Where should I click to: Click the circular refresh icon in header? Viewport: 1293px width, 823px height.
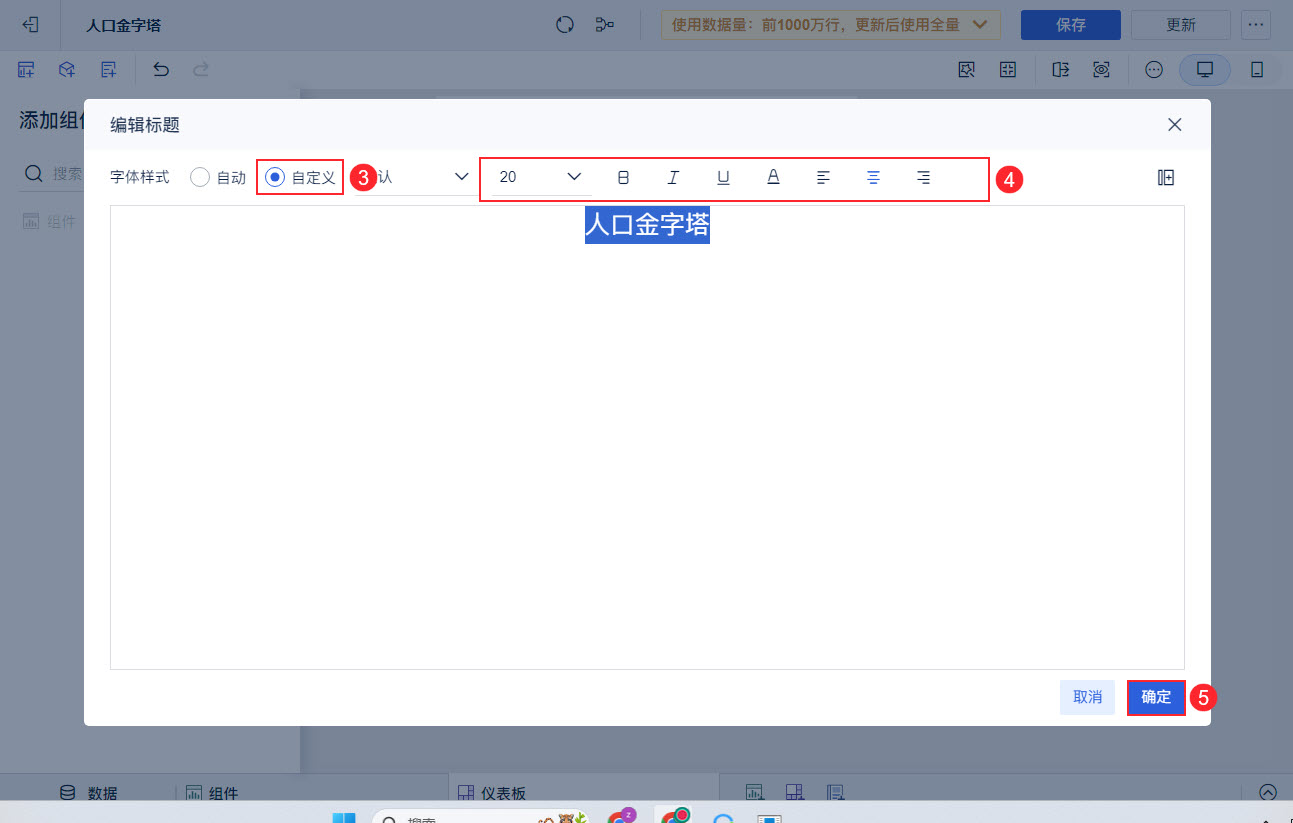[x=565, y=25]
